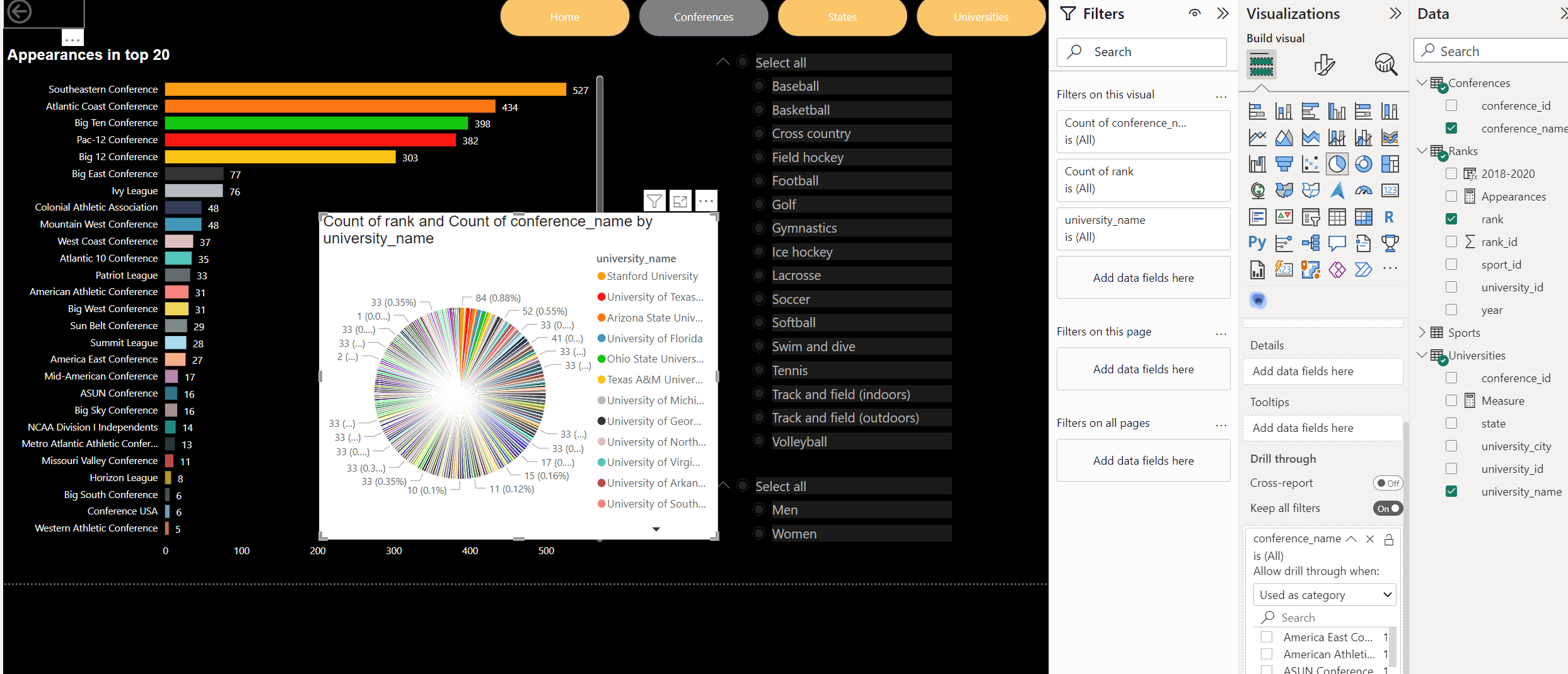The width and height of the screenshot is (1568, 674).
Task: Check the conference_id field under Conferences
Action: click(1451, 105)
